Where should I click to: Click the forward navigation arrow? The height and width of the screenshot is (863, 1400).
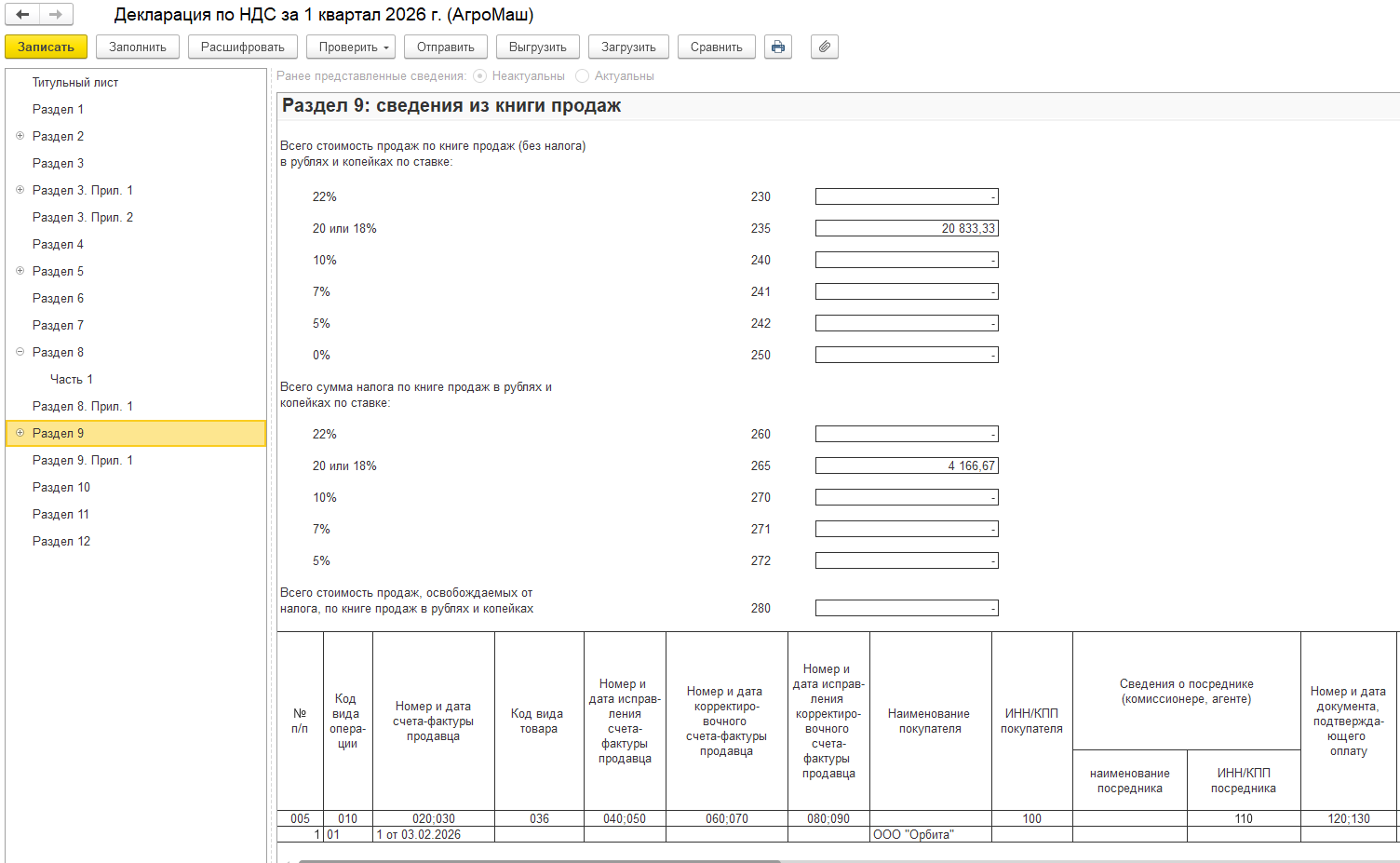tap(56, 15)
